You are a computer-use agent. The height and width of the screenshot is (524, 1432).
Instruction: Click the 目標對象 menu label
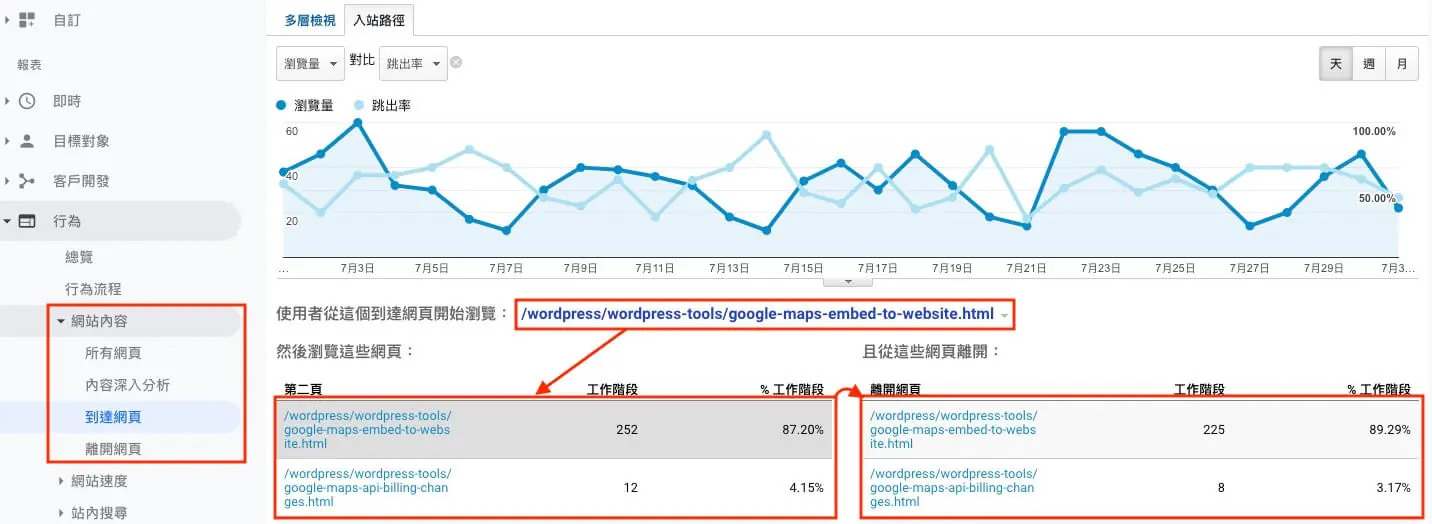tap(81, 141)
